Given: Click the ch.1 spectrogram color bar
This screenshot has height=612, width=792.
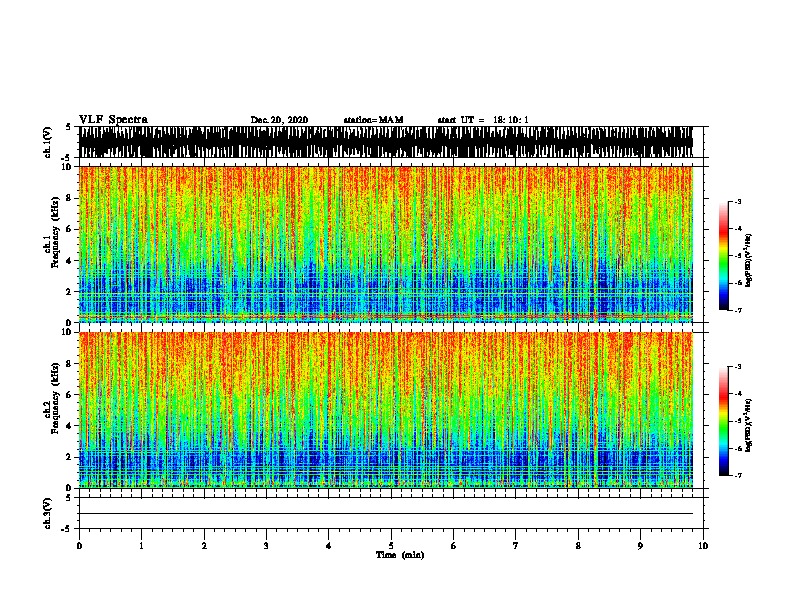Looking at the screenshot, I should coord(724,256).
